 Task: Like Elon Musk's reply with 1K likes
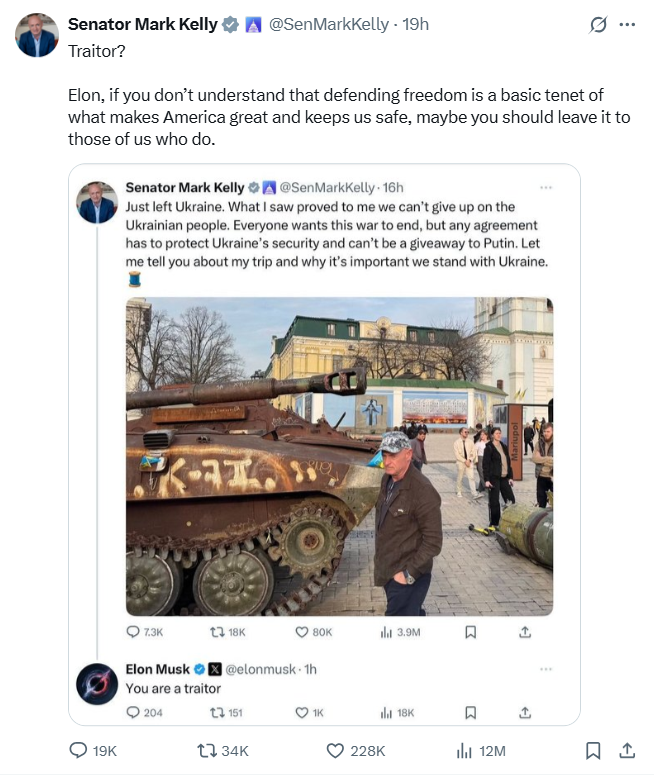click(303, 712)
